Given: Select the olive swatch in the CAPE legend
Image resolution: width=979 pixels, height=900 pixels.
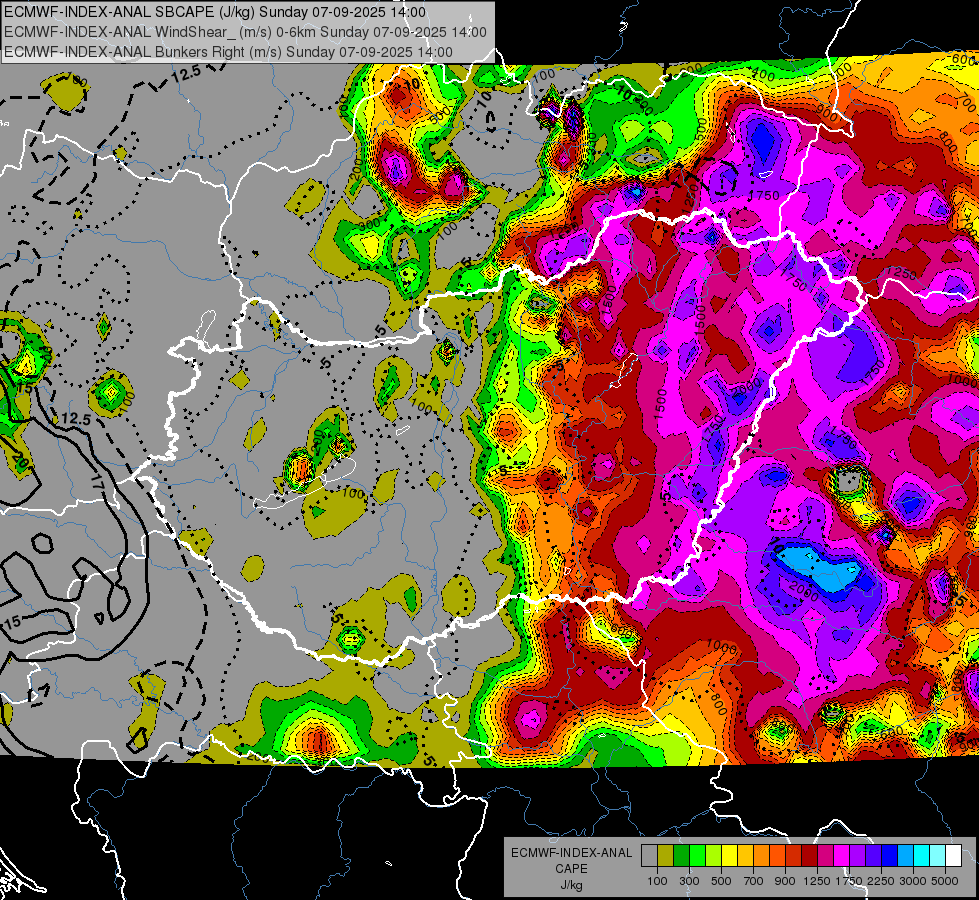Looking at the screenshot, I should click(x=666, y=856).
